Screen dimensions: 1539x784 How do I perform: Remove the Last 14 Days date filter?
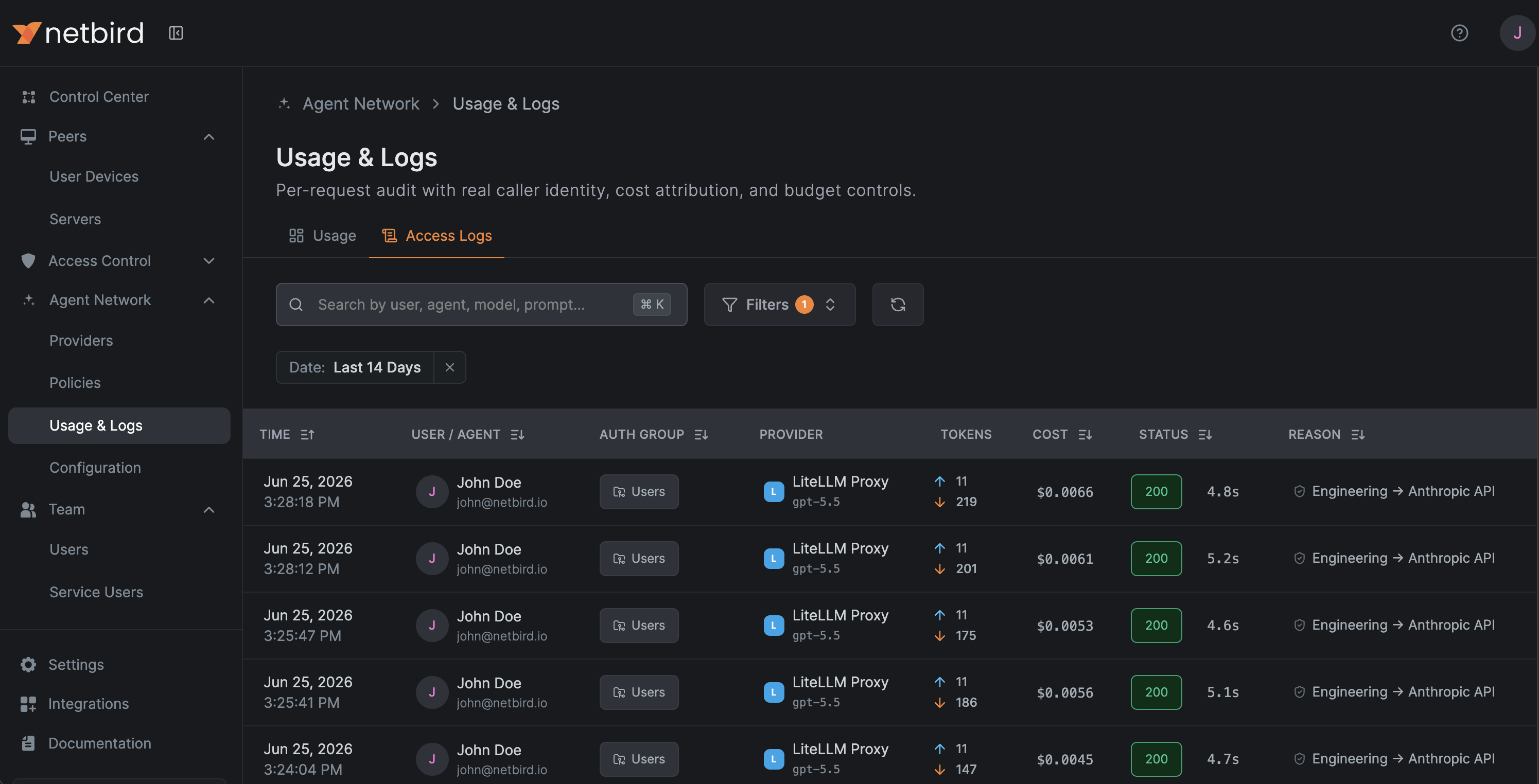450,367
